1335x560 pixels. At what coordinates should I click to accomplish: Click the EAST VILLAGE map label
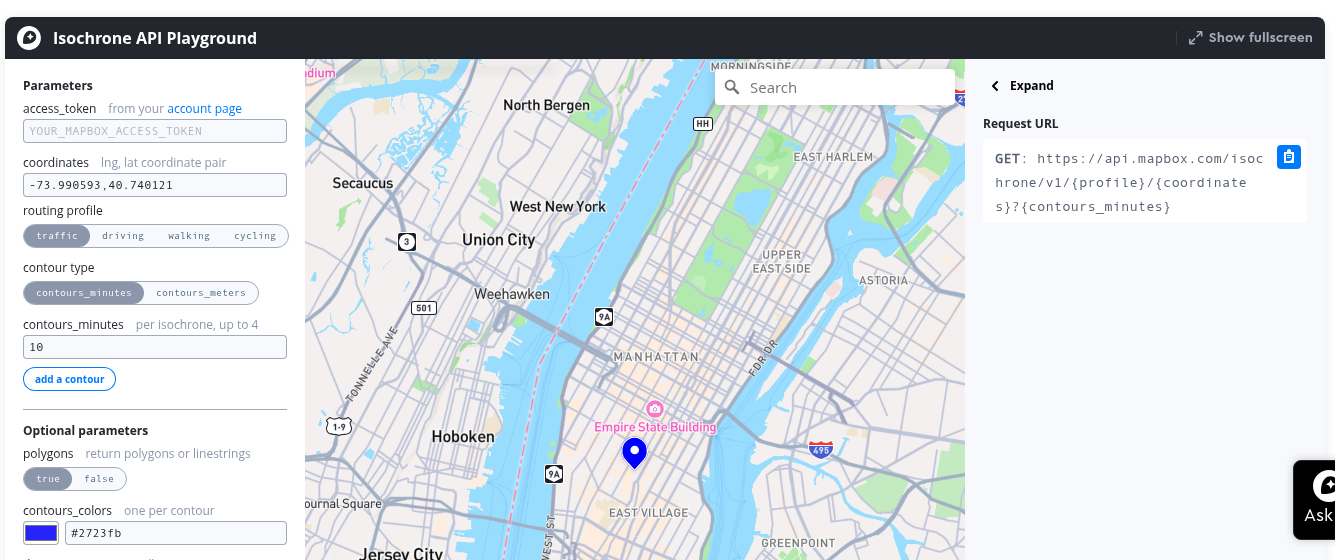coord(649,513)
